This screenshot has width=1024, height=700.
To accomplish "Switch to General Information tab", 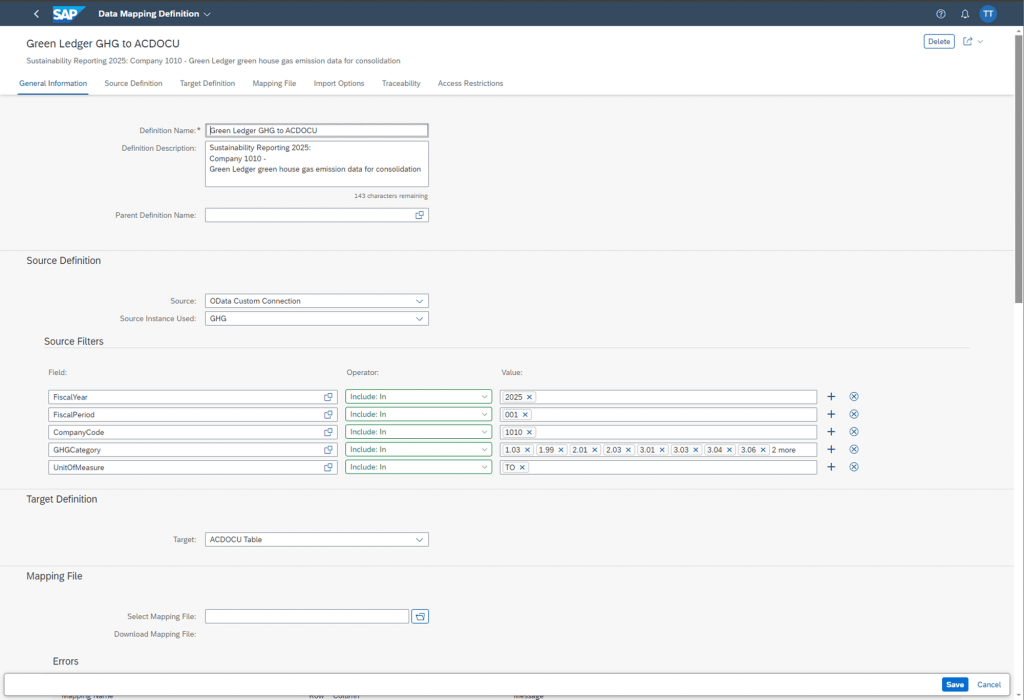I will pyautogui.click(x=53, y=84).
